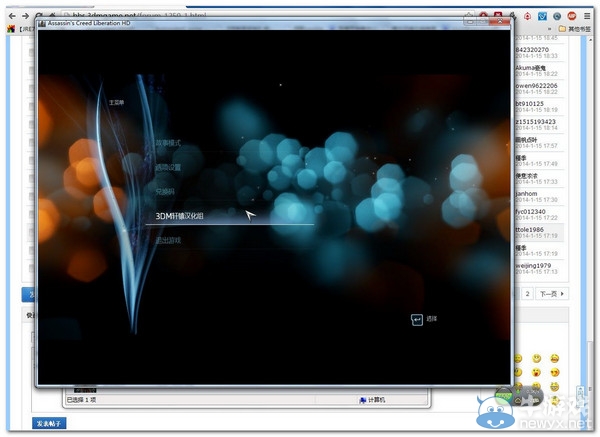The image size is (600, 437).
Task: Expand the bookmarks bar overflow chevron
Action: (550, 29)
